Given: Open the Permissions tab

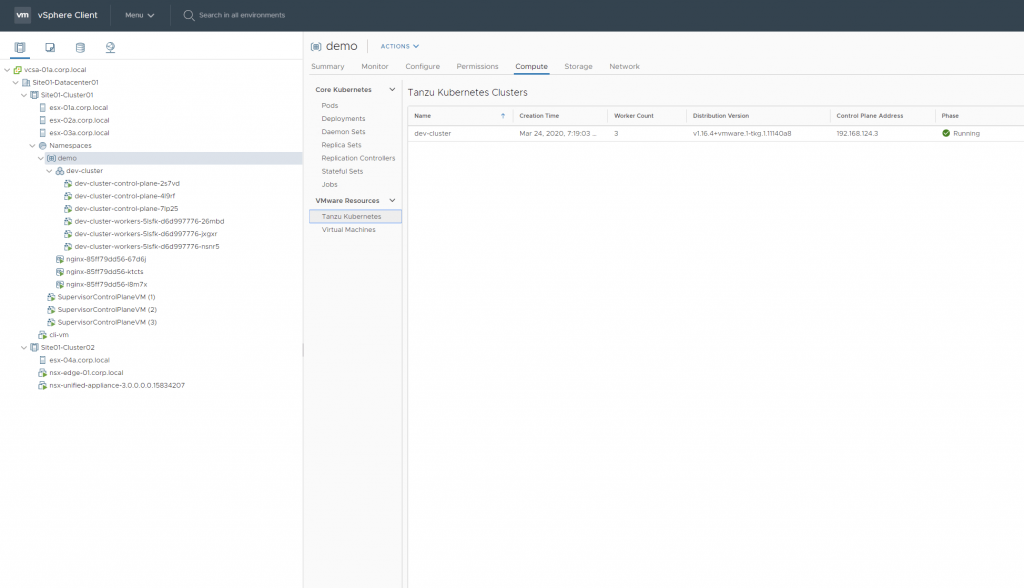Looking at the screenshot, I should (x=477, y=67).
